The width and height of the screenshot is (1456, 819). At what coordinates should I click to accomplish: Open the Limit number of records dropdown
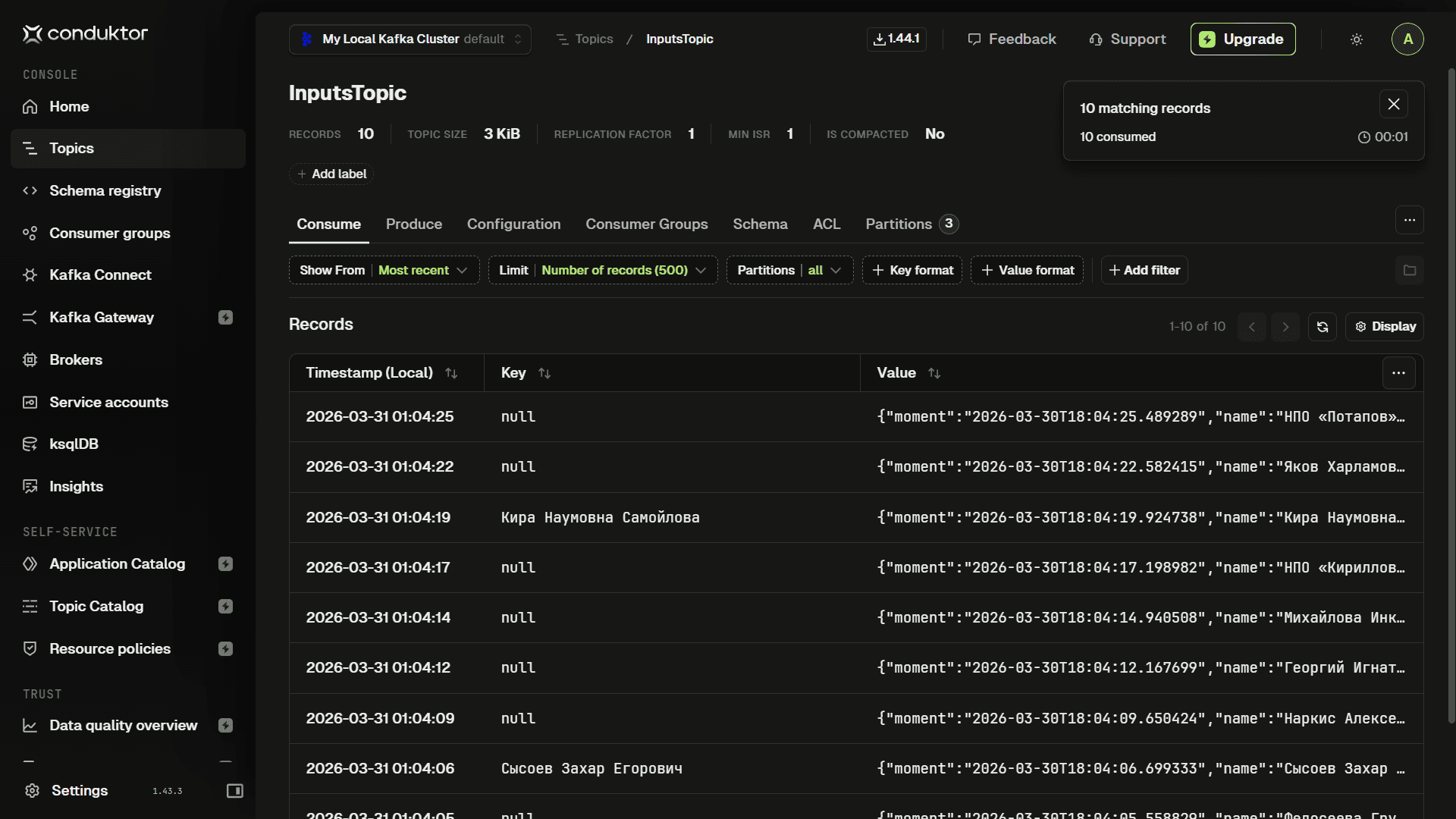602,271
